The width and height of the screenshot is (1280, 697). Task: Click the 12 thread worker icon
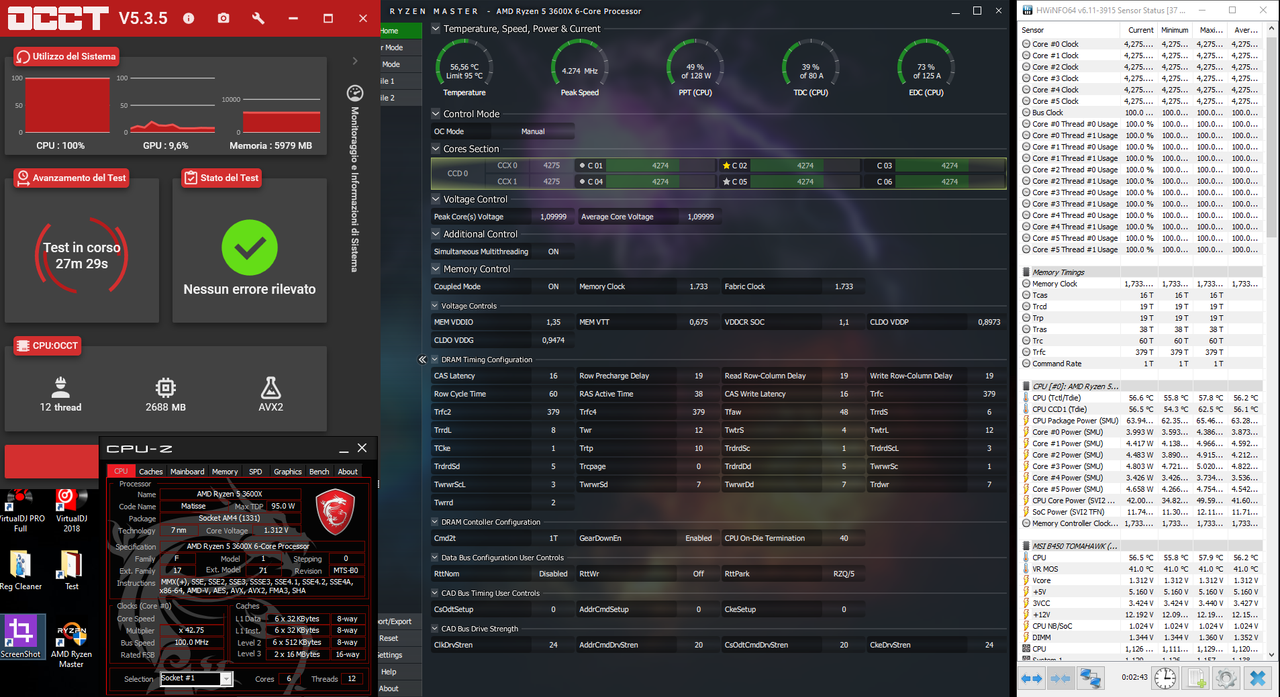point(59,386)
